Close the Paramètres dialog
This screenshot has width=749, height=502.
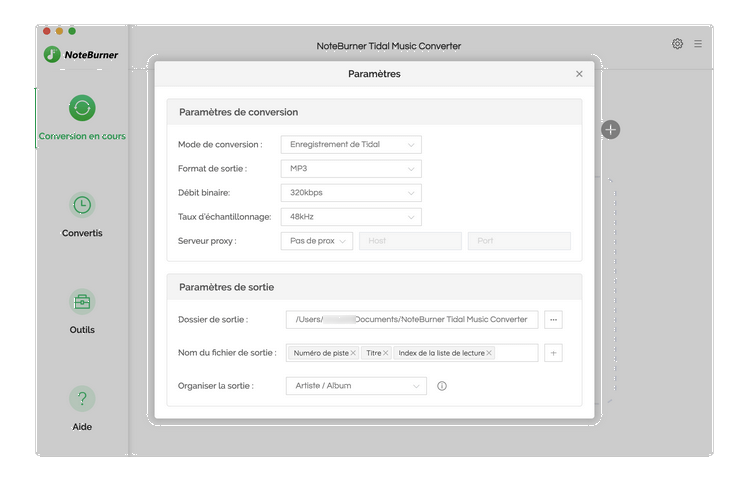tap(579, 74)
